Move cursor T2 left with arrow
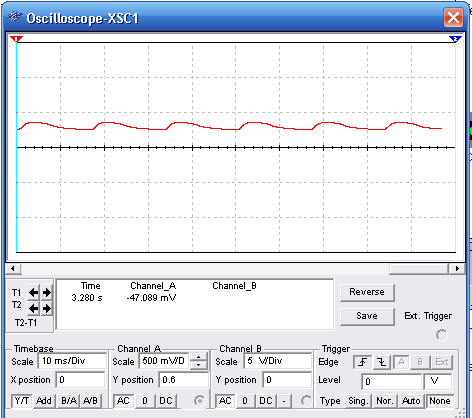Viewport: 472px width, 418px height. point(33,308)
